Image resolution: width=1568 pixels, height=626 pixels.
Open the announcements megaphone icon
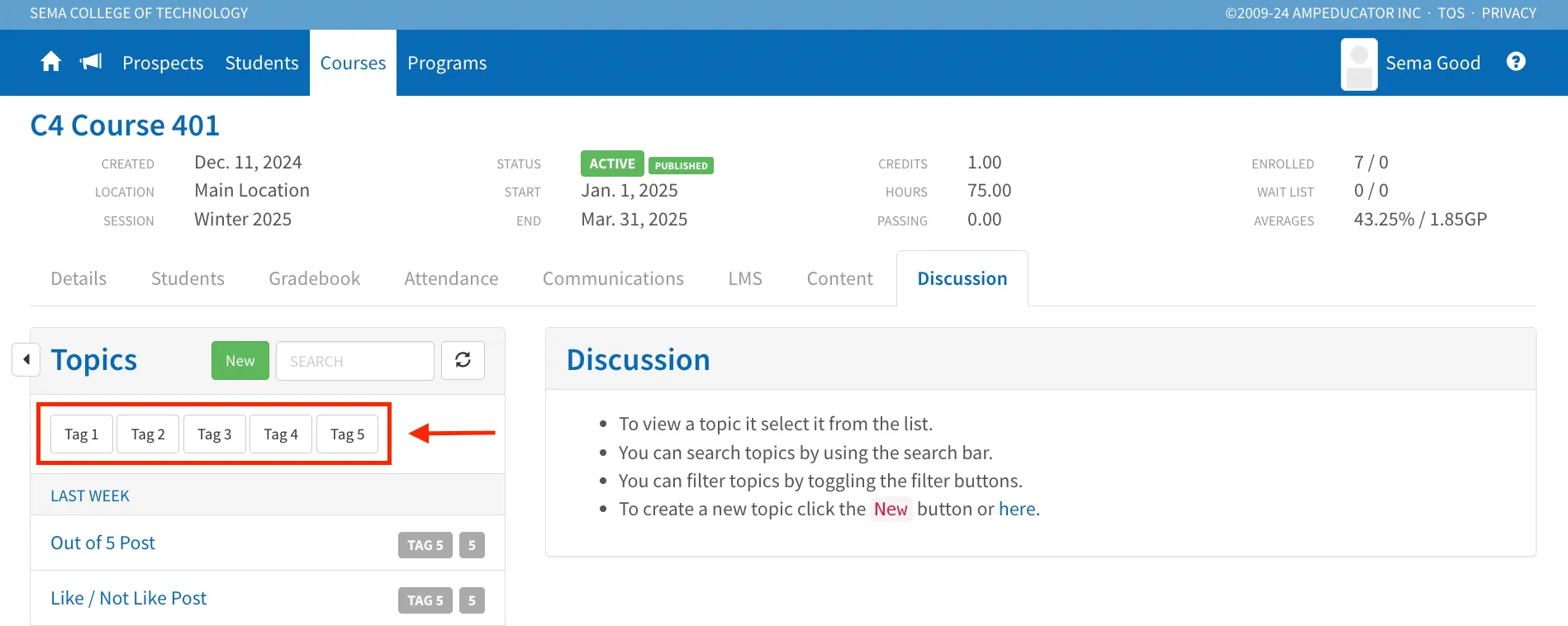click(91, 62)
